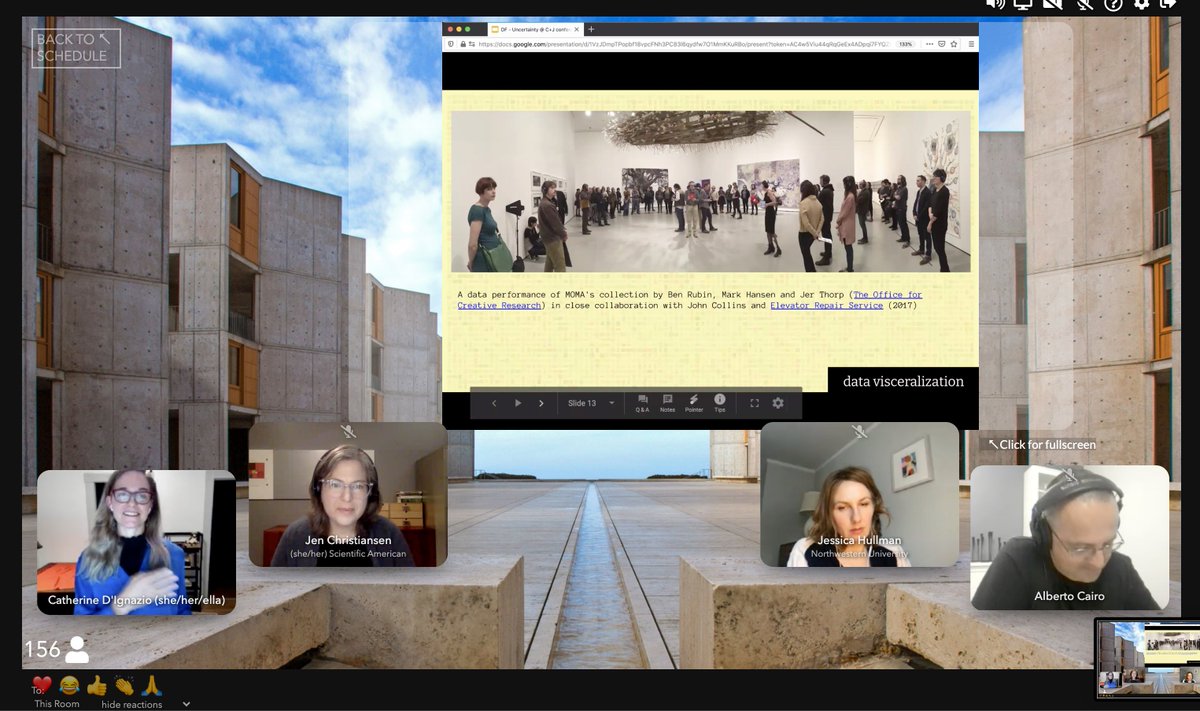Toggle the camera off icon
Screen dimensions: 1200x711
click(1052, 4)
